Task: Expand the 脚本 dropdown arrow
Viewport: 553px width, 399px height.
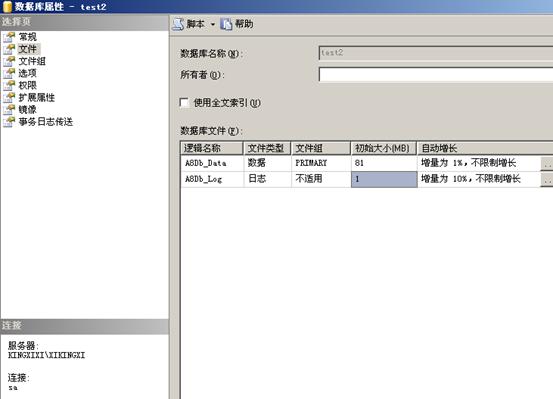Action: pyautogui.click(x=213, y=24)
